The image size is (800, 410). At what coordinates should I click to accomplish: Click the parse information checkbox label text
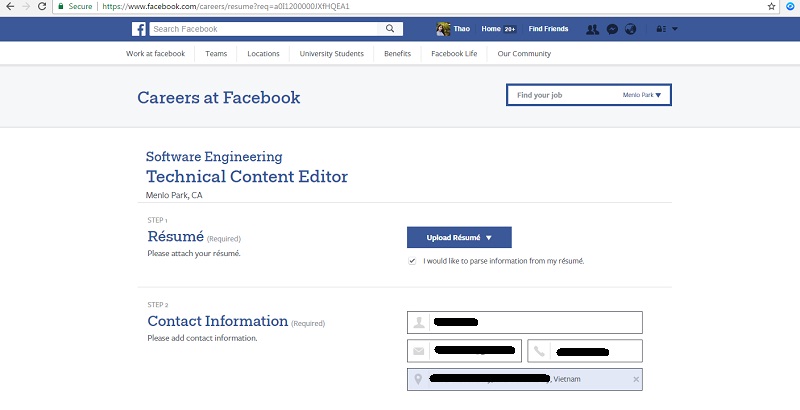504,261
